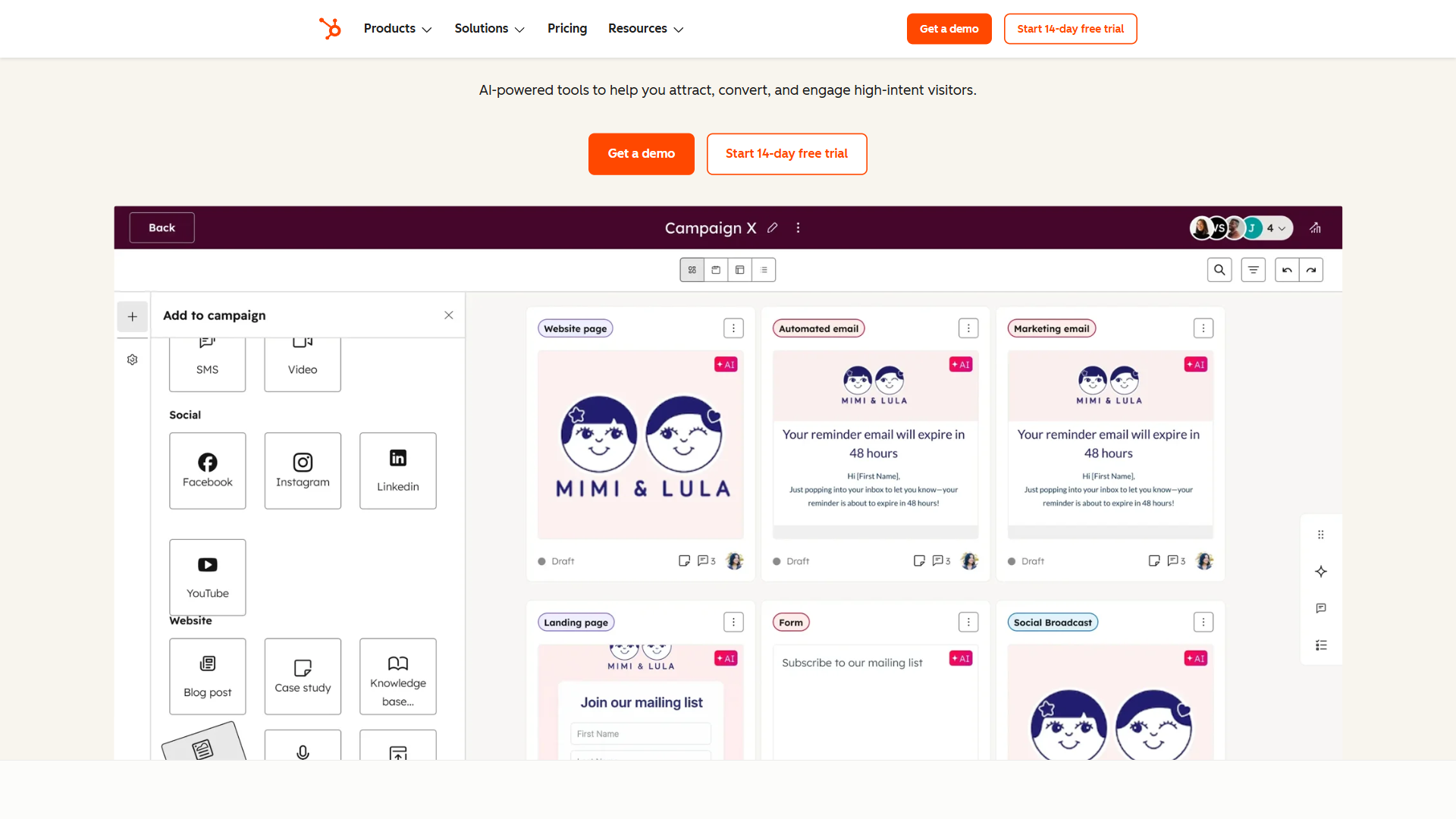Click the Form tag label
This screenshot has width=1456, height=819.
(791, 623)
